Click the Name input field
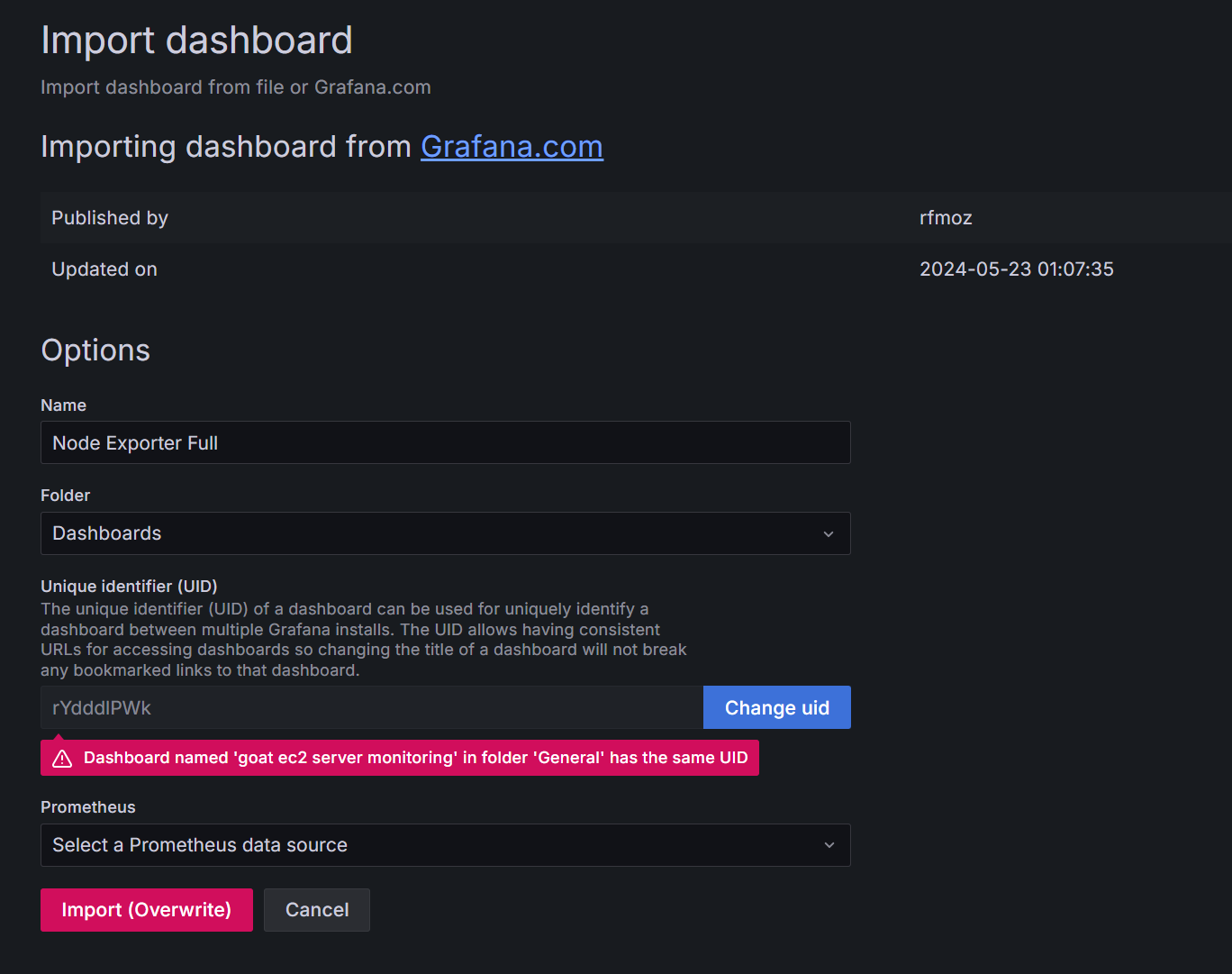The height and width of the screenshot is (974, 1232). (x=446, y=442)
